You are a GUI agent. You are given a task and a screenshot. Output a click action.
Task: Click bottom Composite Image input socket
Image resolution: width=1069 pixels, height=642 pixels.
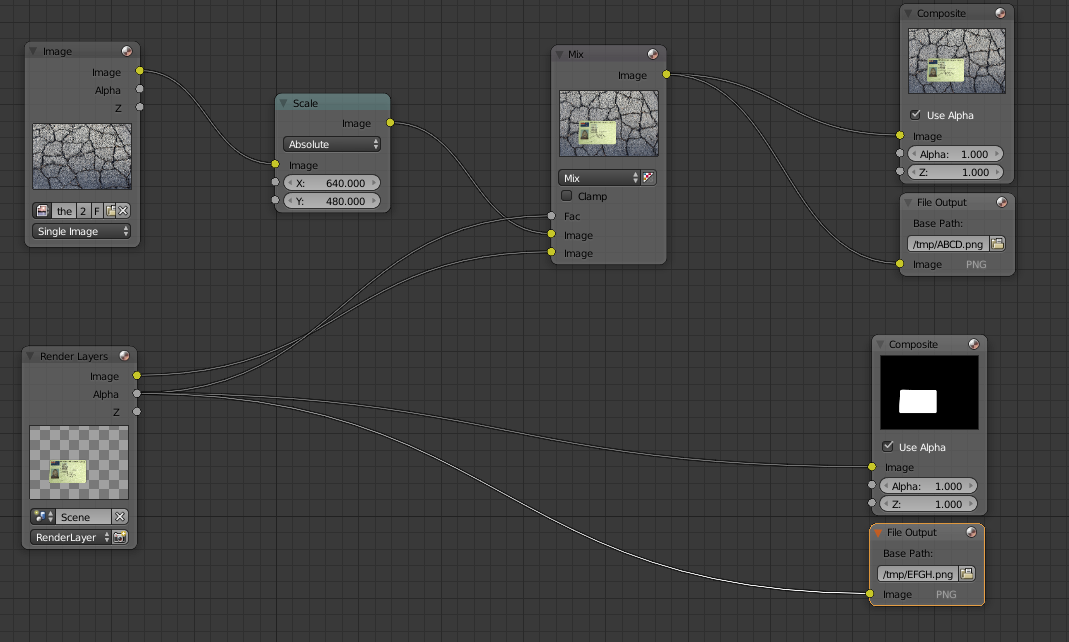click(872, 467)
